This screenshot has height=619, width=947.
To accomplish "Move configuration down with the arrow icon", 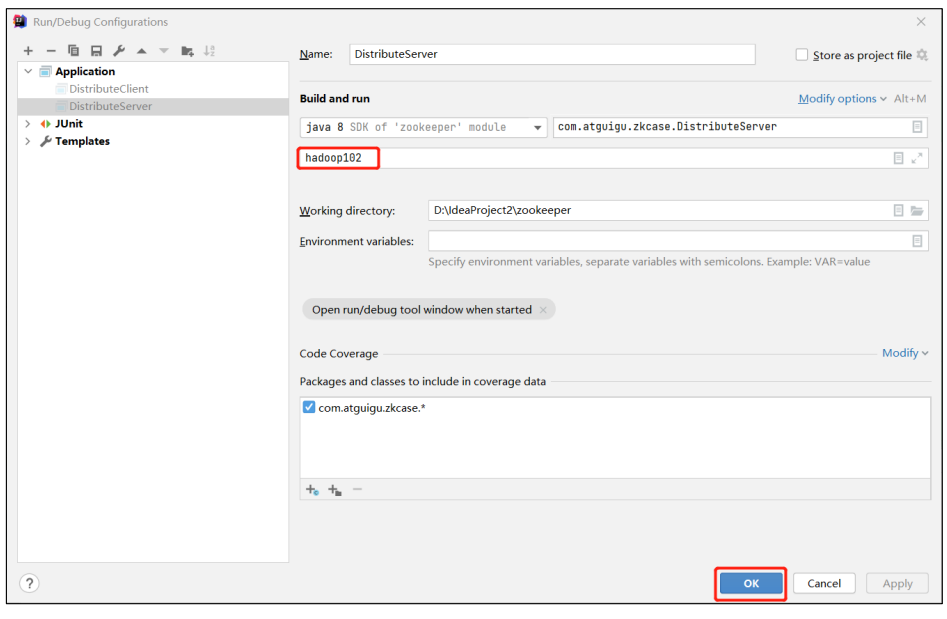I will pyautogui.click(x=164, y=51).
